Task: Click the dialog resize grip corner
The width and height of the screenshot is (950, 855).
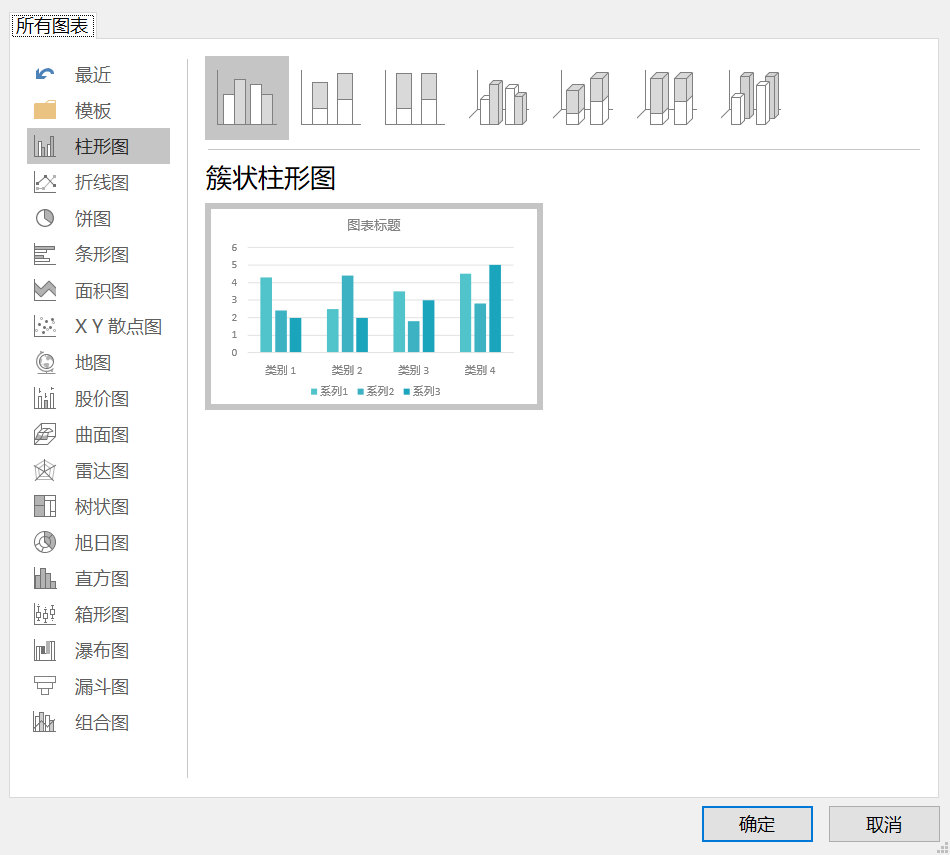Action: click(x=943, y=847)
